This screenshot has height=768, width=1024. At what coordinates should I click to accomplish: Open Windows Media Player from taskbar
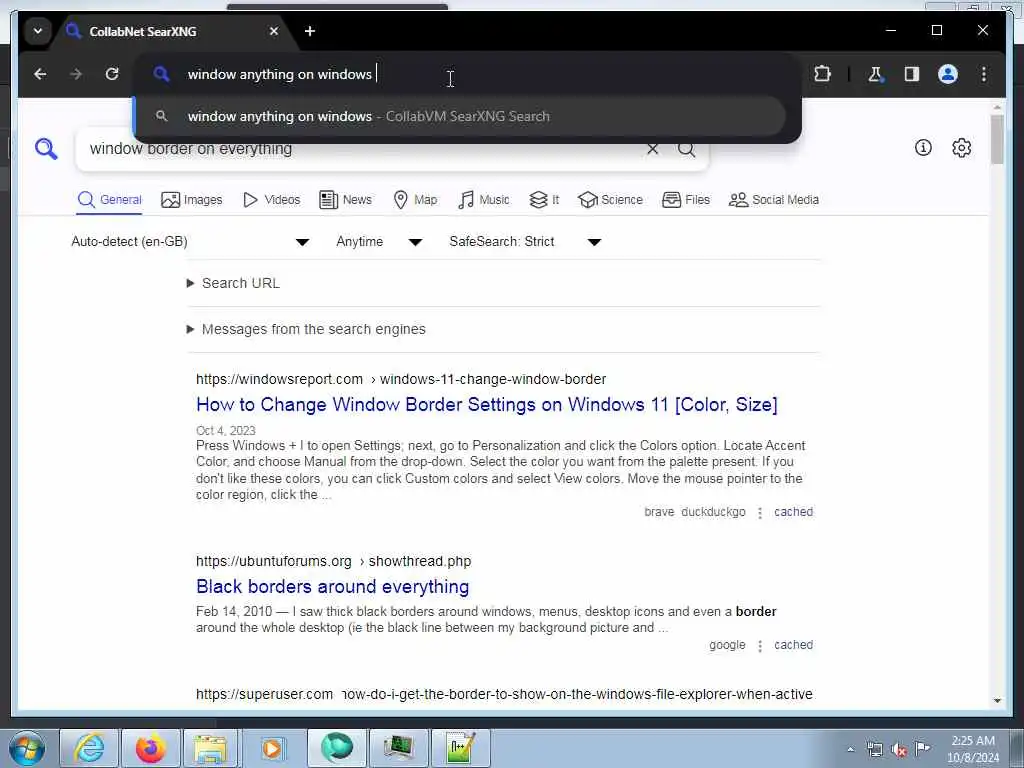(273, 748)
